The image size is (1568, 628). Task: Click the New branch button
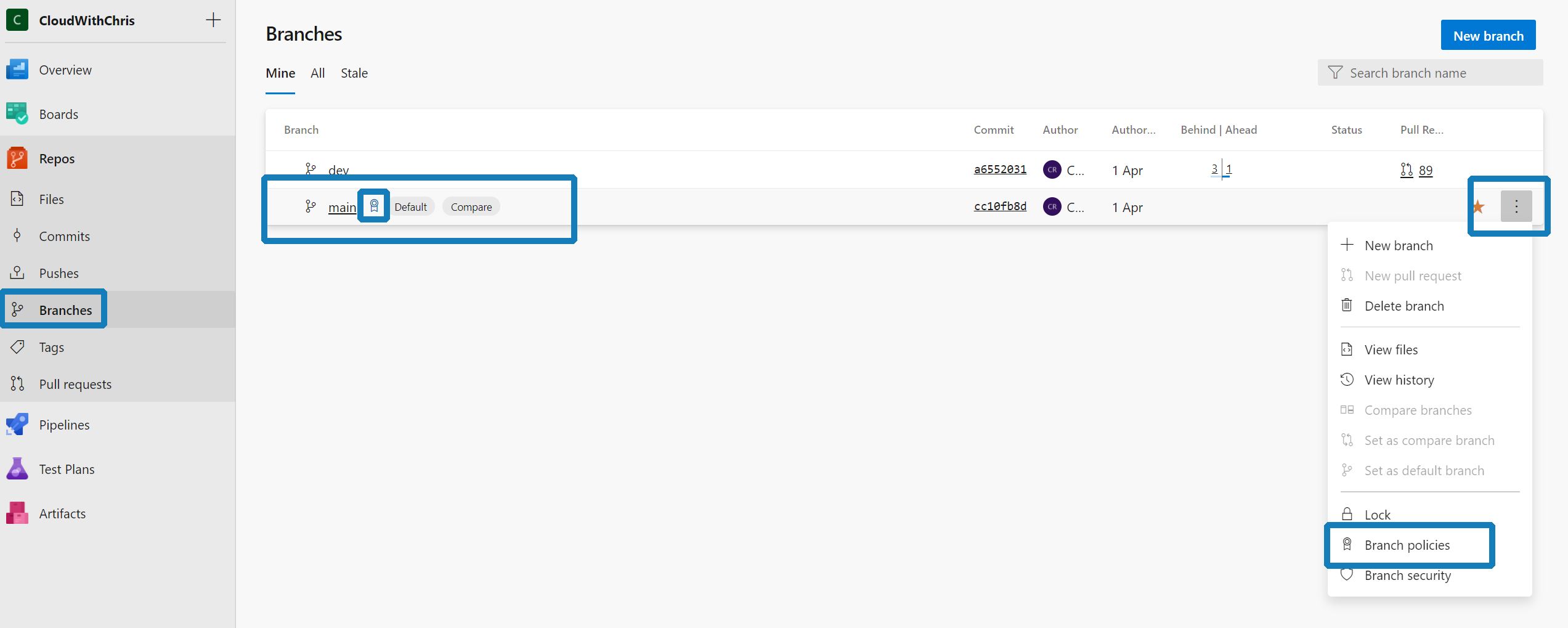[x=1487, y=35]
